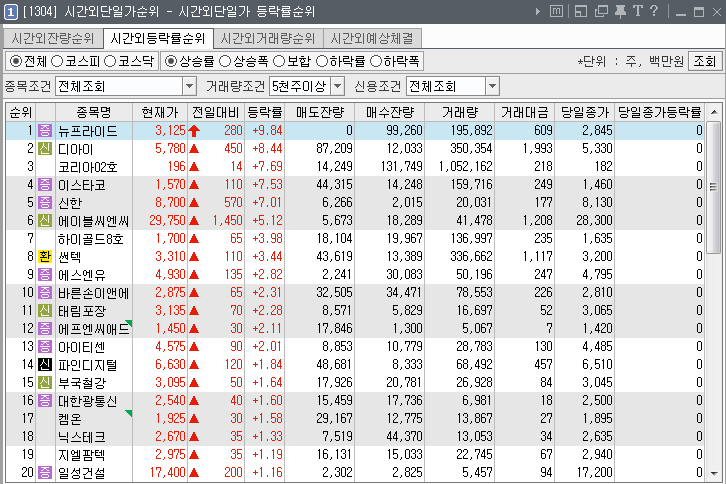Switch to the 시간외예상체결 tab
The image size is (726, 484).
(x=372, y=38)
